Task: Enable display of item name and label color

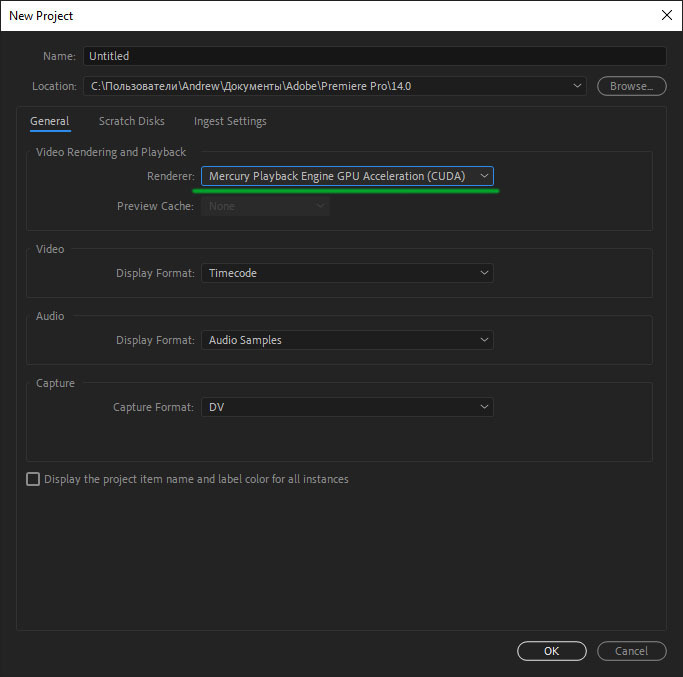Action: tap(33, 479)
